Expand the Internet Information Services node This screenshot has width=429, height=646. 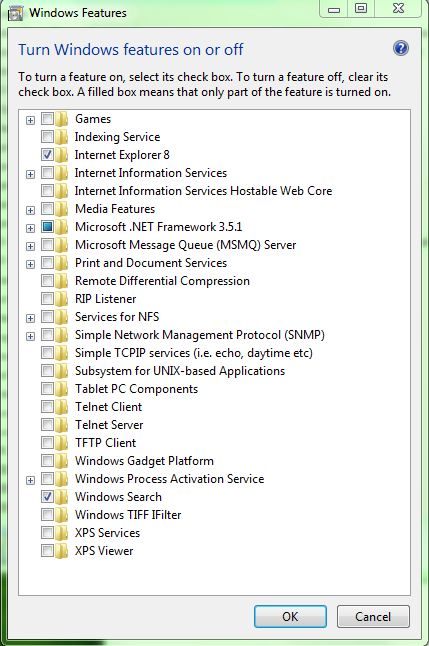pos(30,174)
